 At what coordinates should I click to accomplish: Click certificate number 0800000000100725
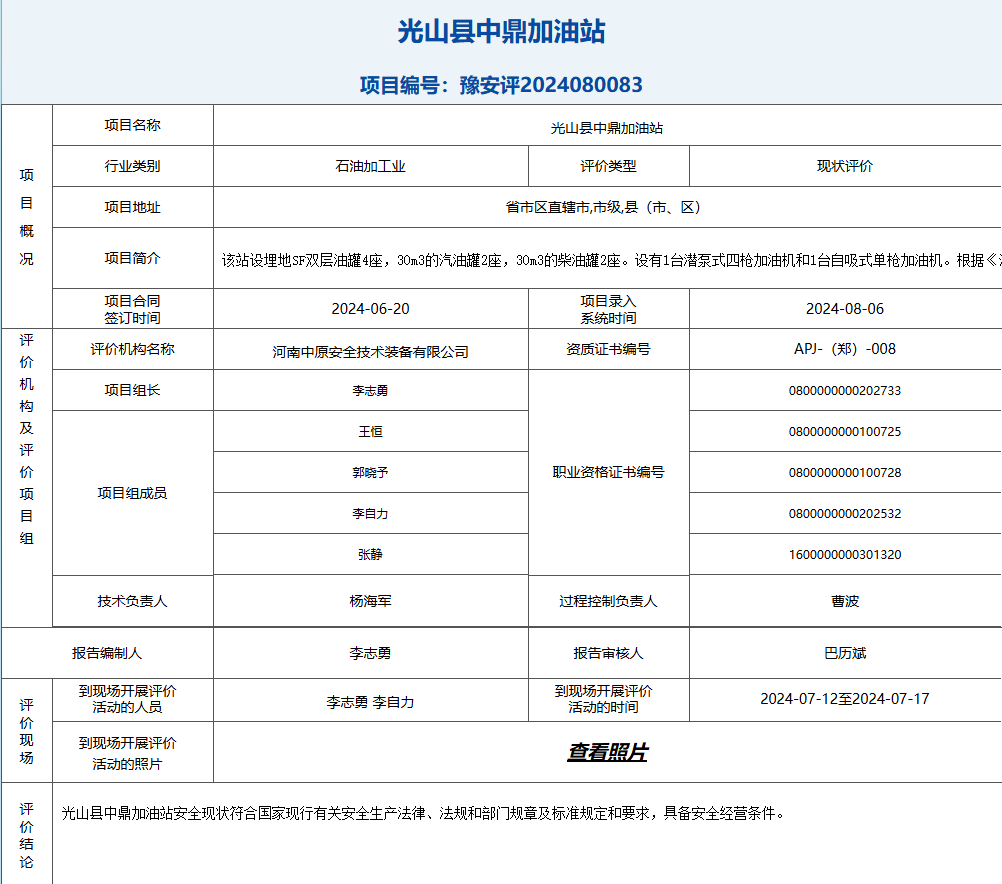coord(845,431)
